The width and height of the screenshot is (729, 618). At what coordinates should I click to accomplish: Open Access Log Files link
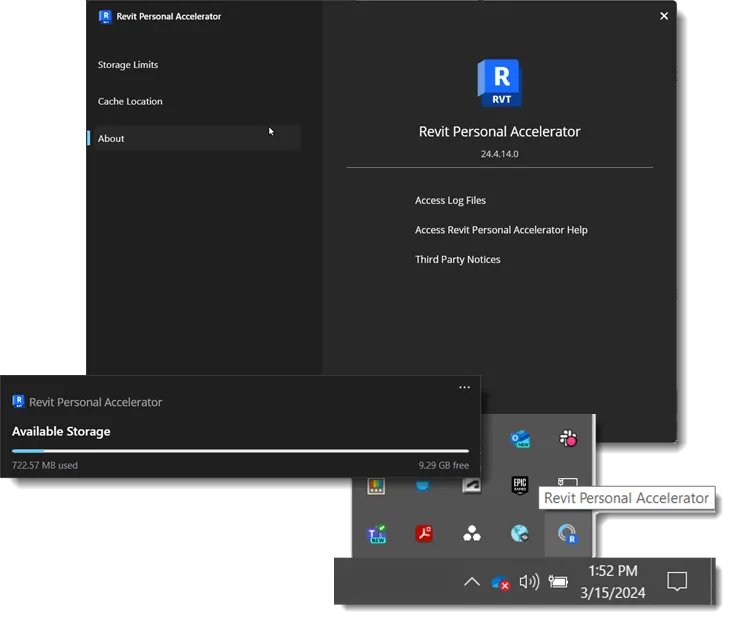click(x=451, y=200)
